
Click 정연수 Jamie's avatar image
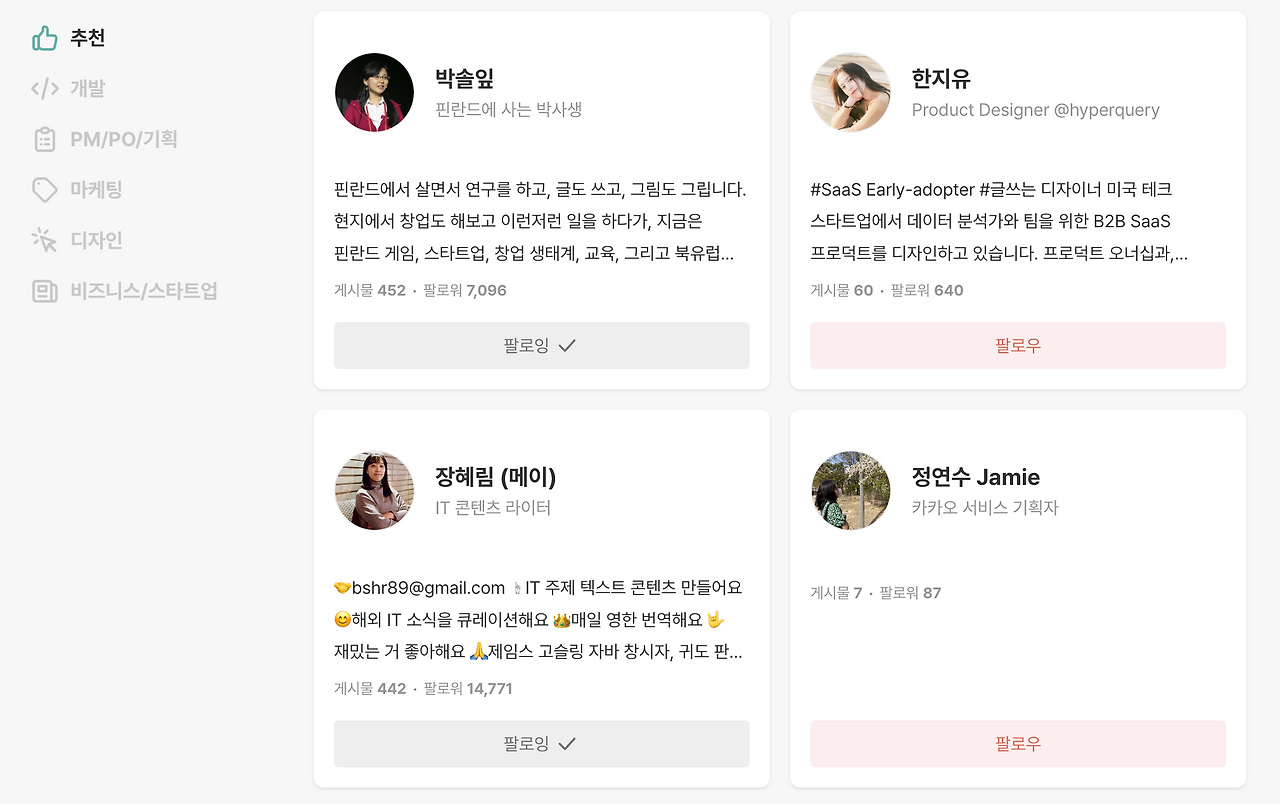tap(850, 490)
